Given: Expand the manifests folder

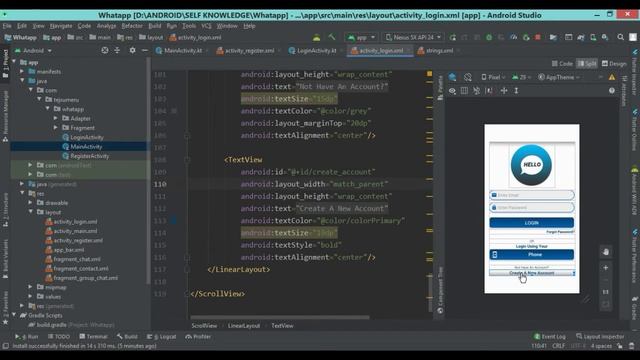Looking at the screenshot, I should click(22, 71).
